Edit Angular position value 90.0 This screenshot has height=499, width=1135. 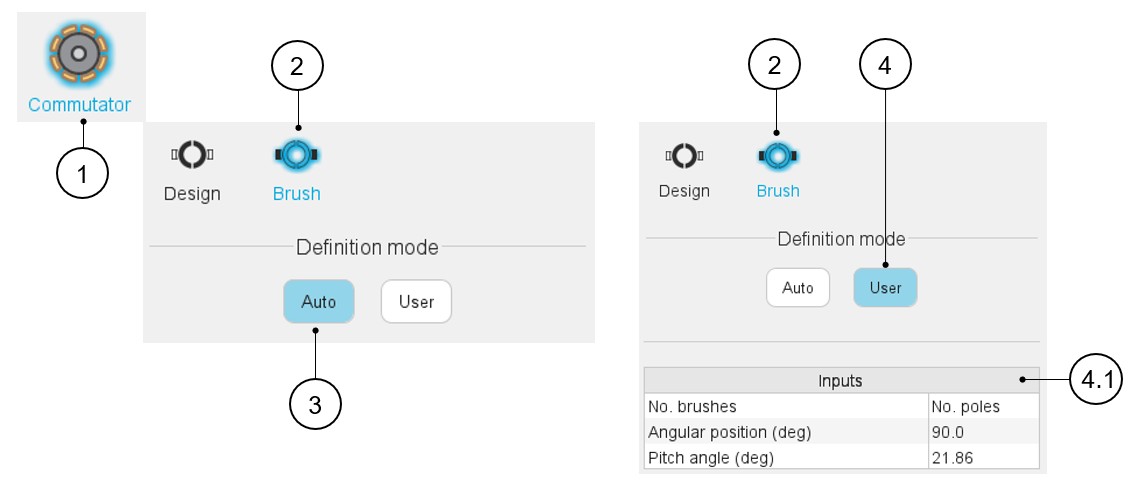tap(983, 432)
